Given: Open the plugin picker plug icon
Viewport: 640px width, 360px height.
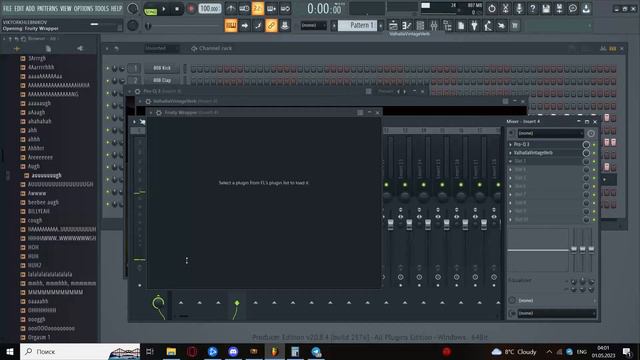Looking at the screenshot, I should coord(474,26).
